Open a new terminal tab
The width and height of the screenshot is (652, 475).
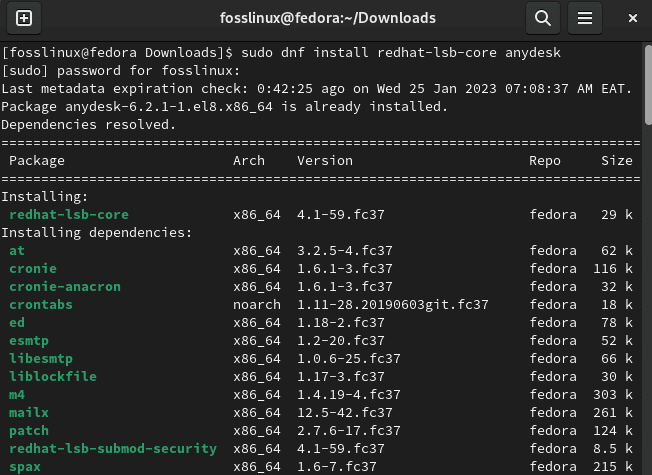24,18
